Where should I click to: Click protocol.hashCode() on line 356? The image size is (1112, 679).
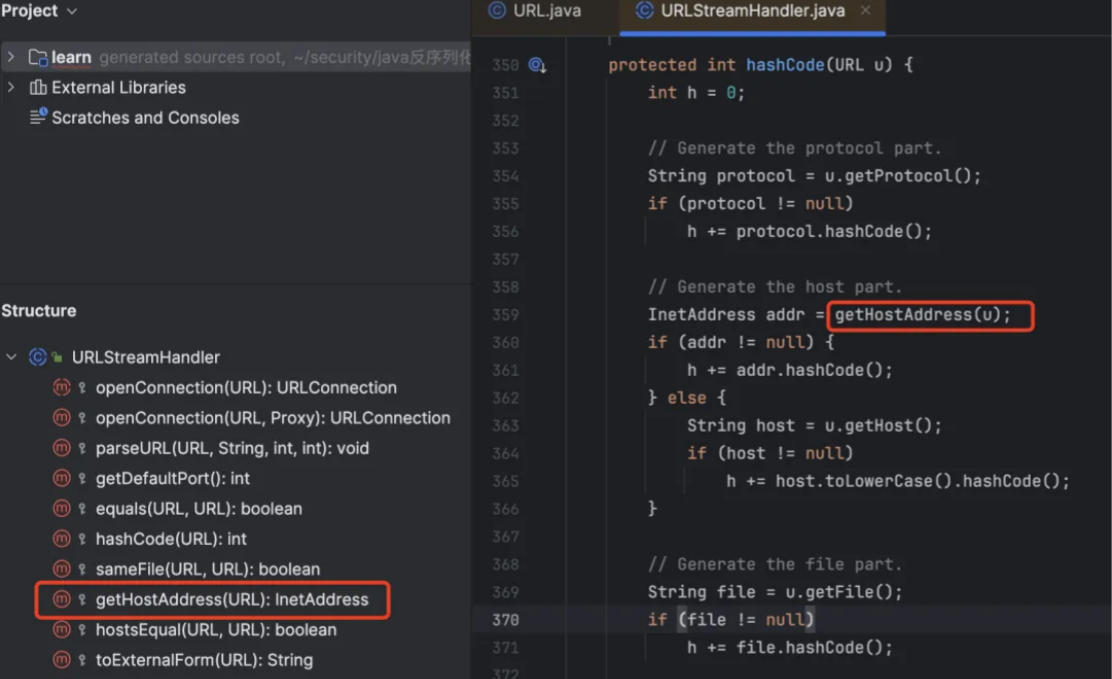(834, 231)
